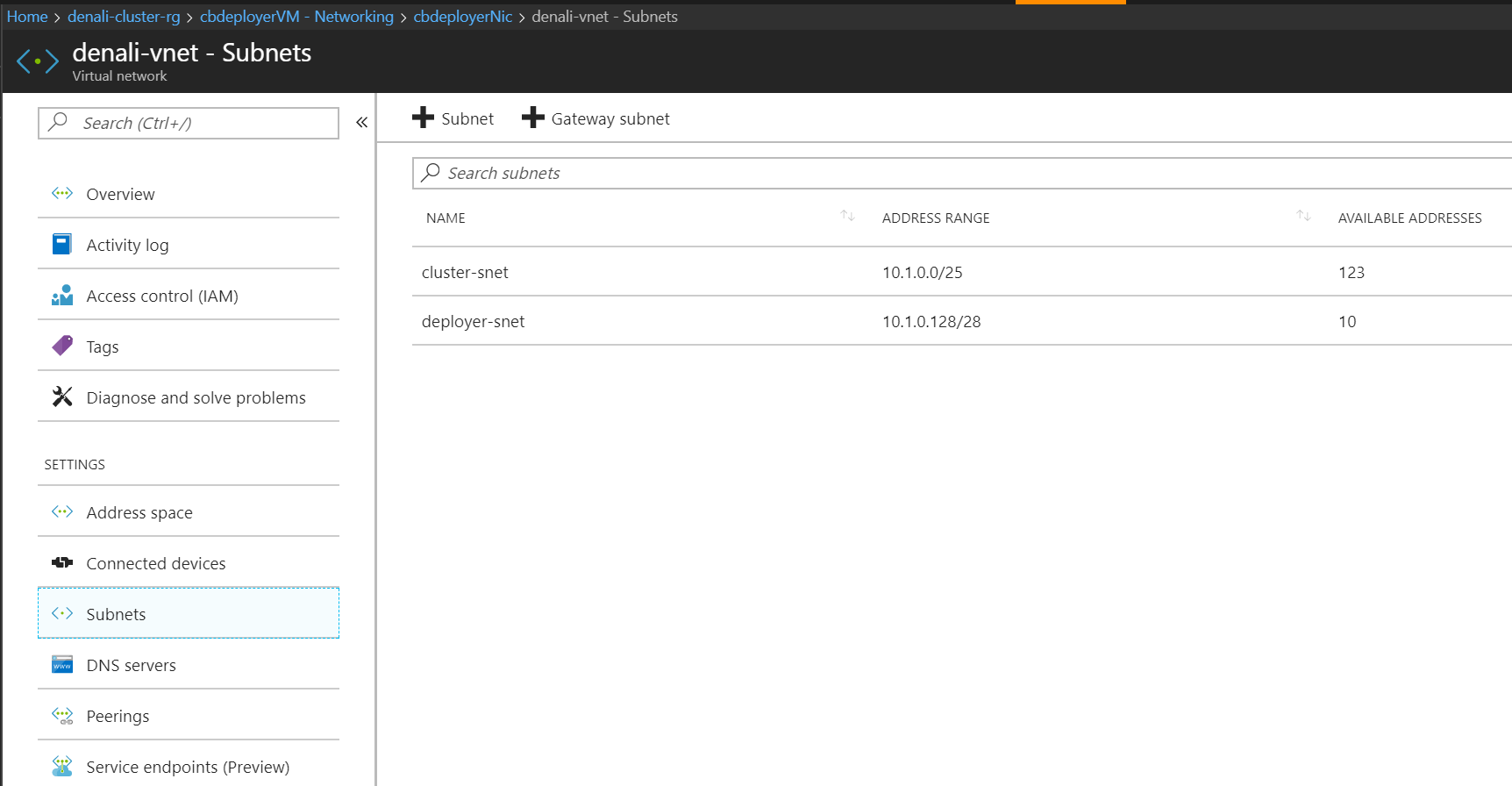Focus the sidebar Search (Ctrl+/) field
The image size is (1512, 786).
tap(189, 123)
